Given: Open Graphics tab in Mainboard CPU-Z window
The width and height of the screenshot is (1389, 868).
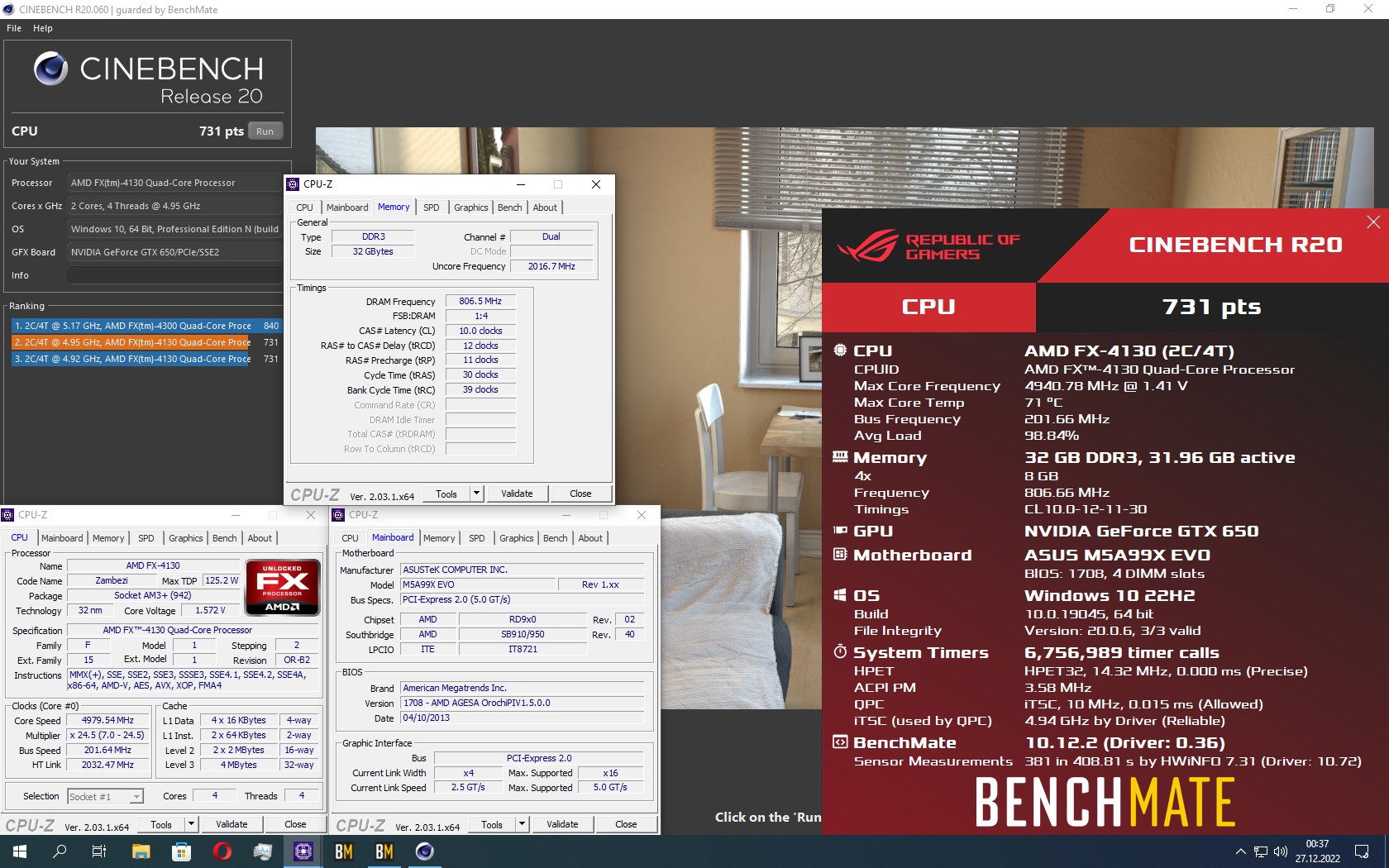Looking at the screenshot, I should 517,538.
